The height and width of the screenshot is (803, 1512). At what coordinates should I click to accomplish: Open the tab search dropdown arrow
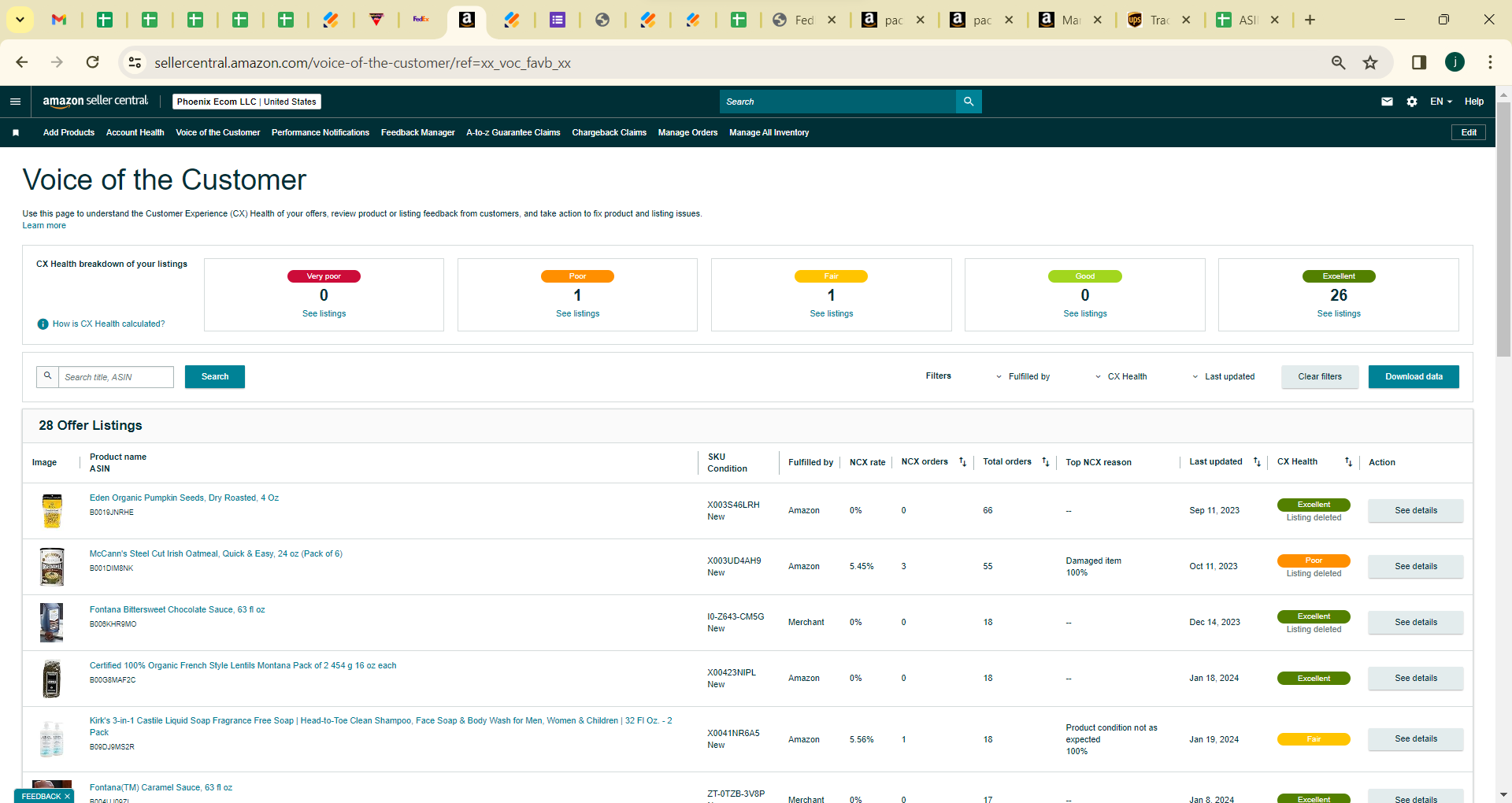20,20
